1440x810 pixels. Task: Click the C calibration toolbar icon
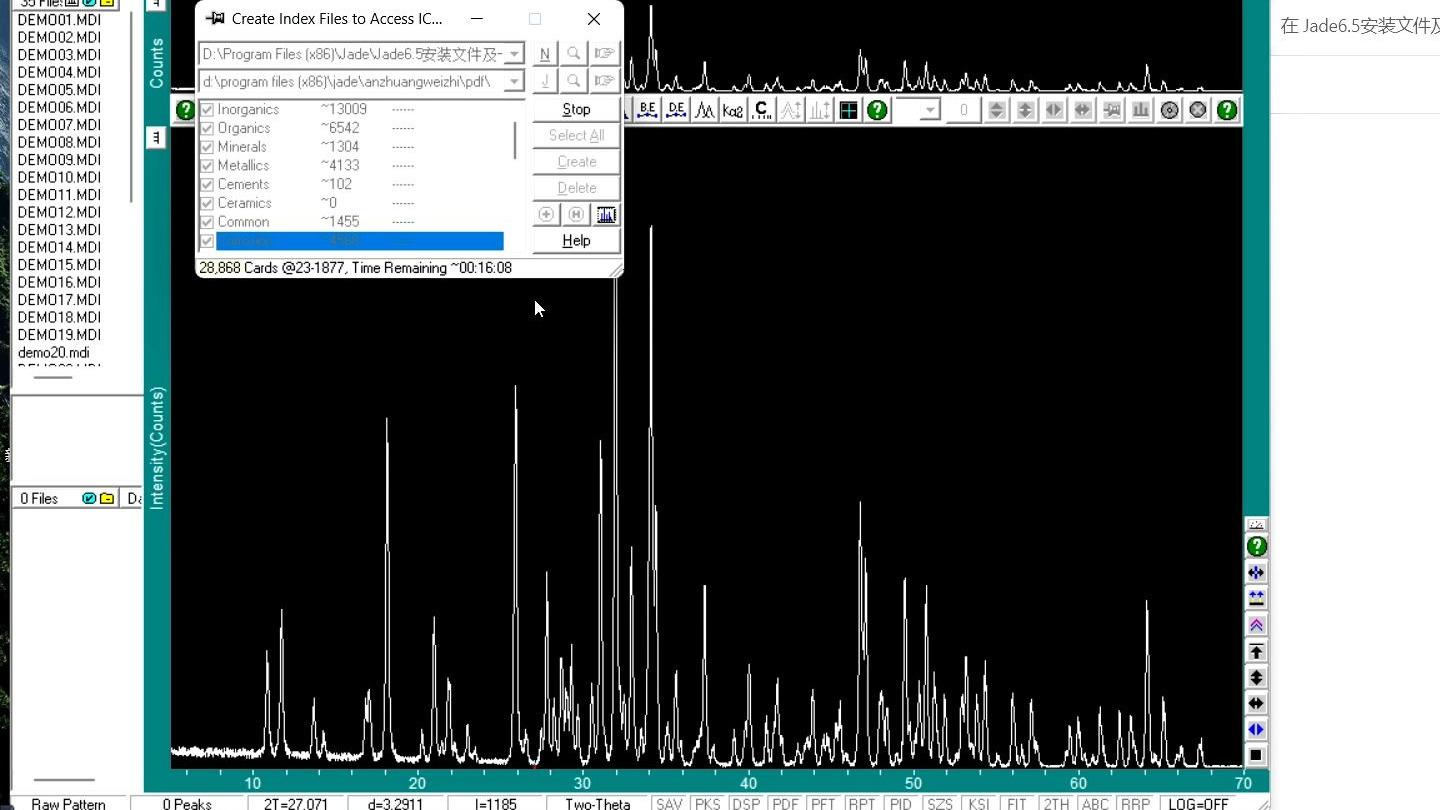762,110
